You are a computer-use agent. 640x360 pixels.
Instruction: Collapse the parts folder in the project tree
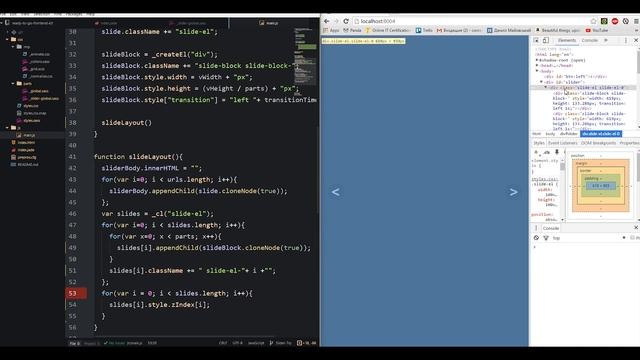[x=13, y=84]
